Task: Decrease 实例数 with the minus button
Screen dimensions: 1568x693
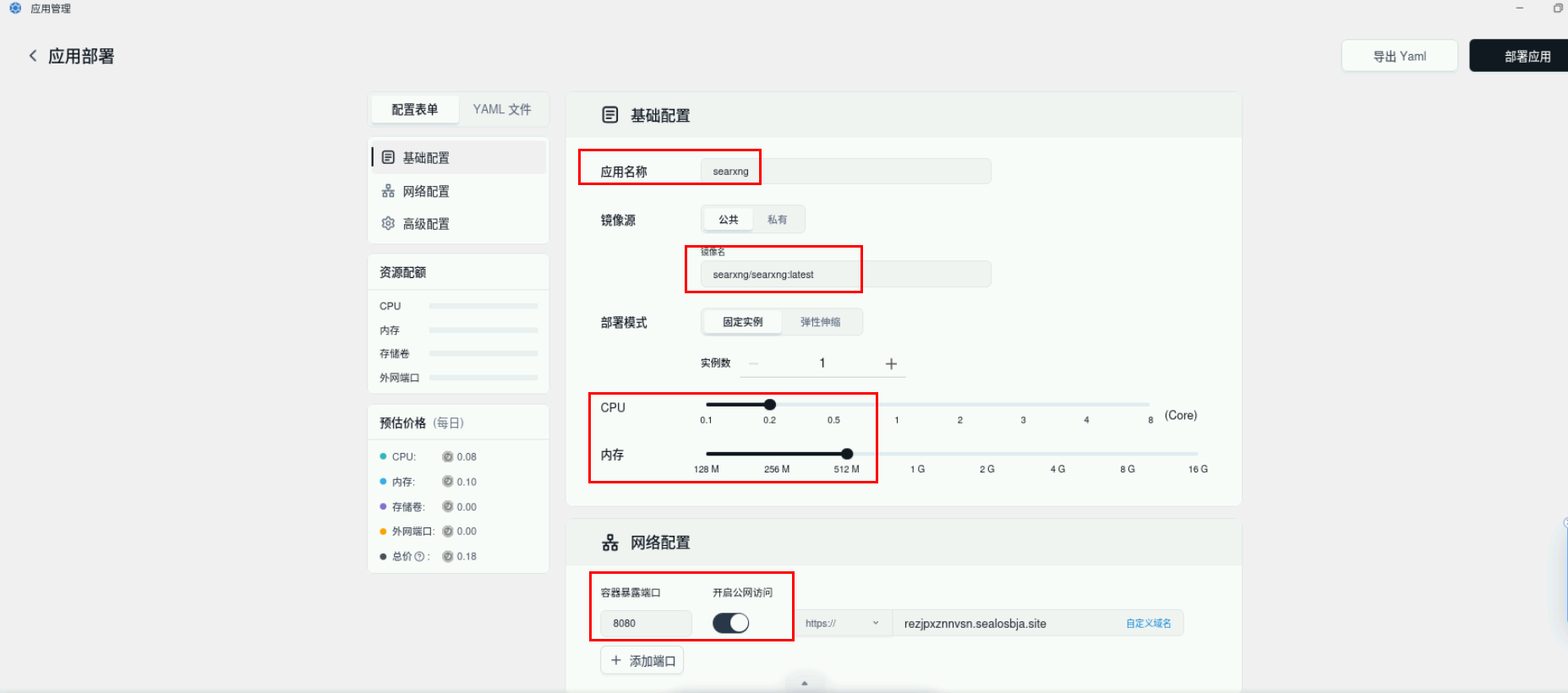Action: point(753,363)
